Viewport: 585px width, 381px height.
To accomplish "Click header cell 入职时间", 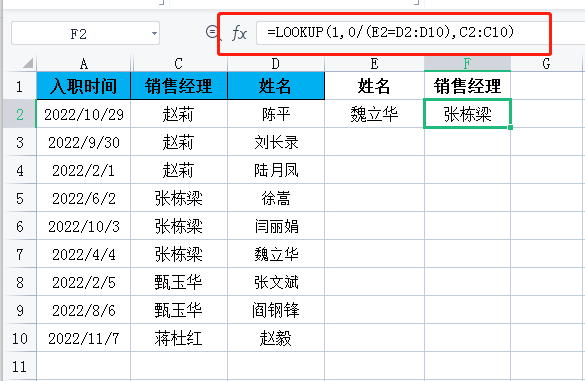I will click(84, 86).
